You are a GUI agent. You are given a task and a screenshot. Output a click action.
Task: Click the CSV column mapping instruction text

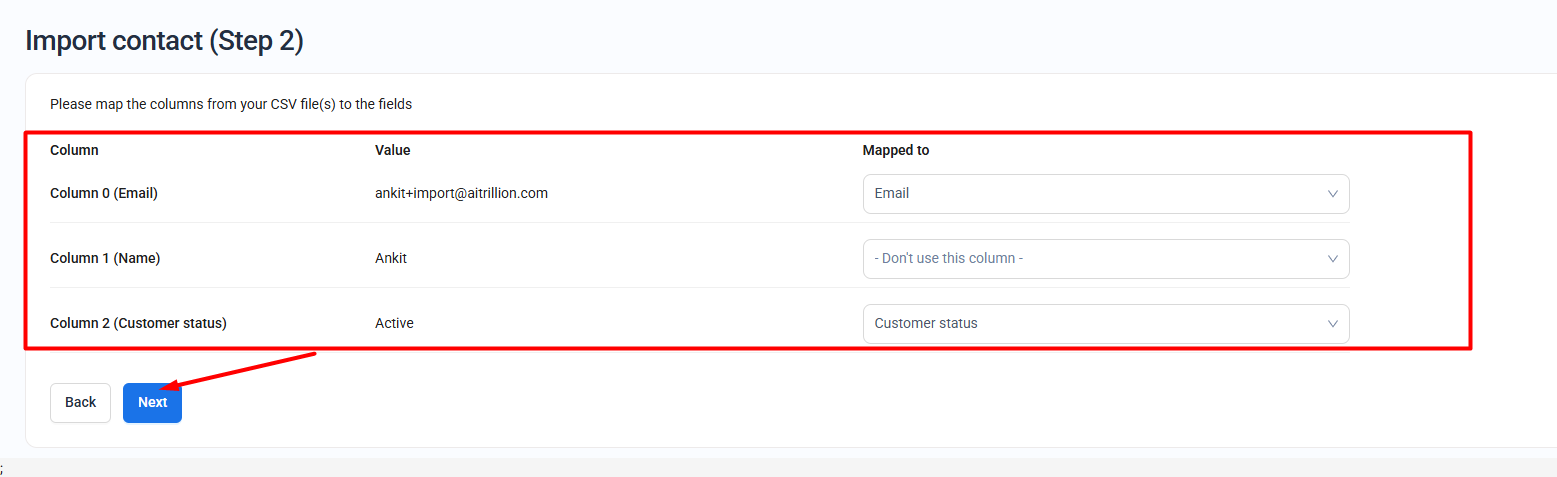click(231, 104)
